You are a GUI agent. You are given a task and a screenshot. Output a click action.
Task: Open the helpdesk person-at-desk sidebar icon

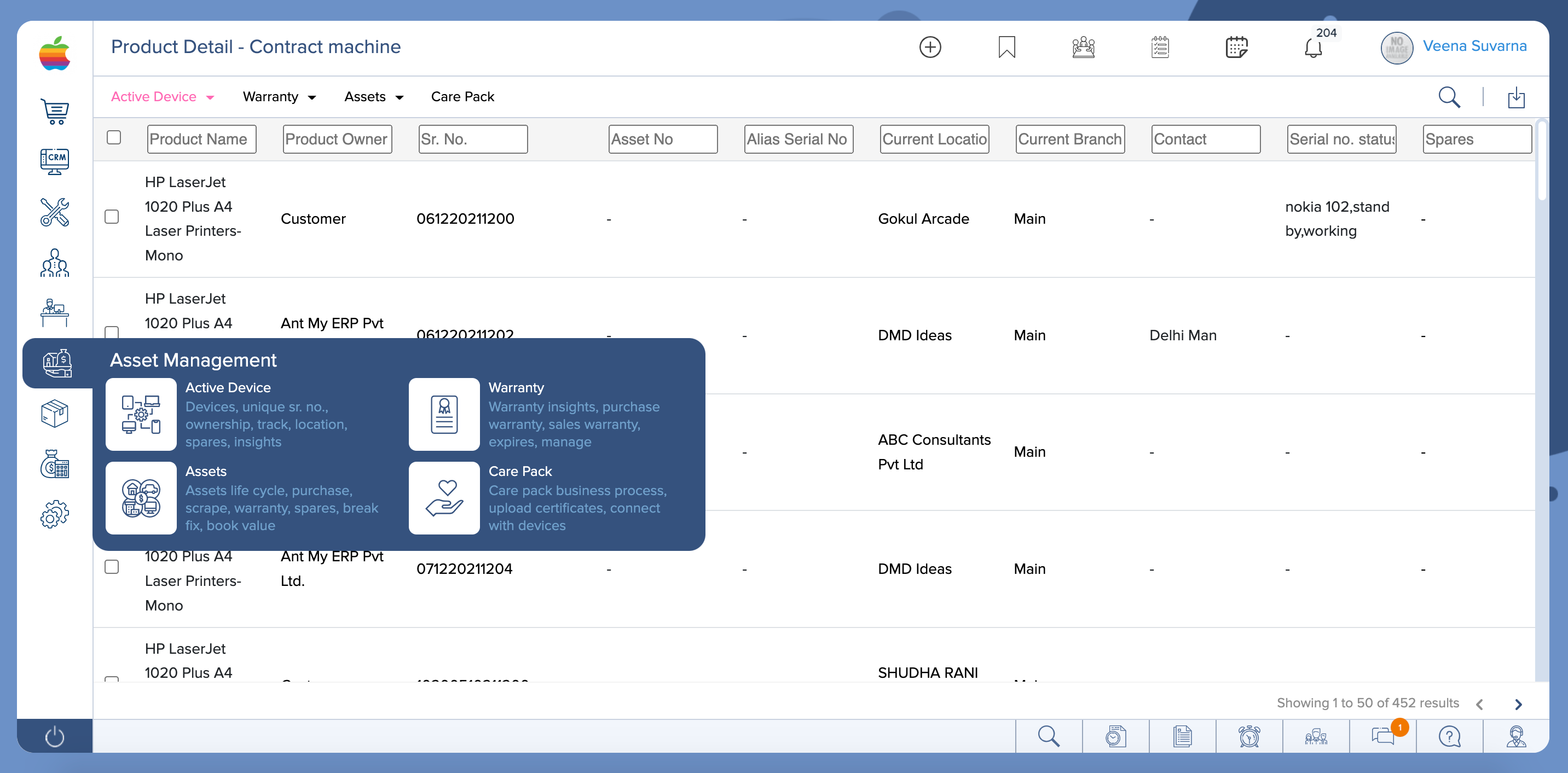55,313
